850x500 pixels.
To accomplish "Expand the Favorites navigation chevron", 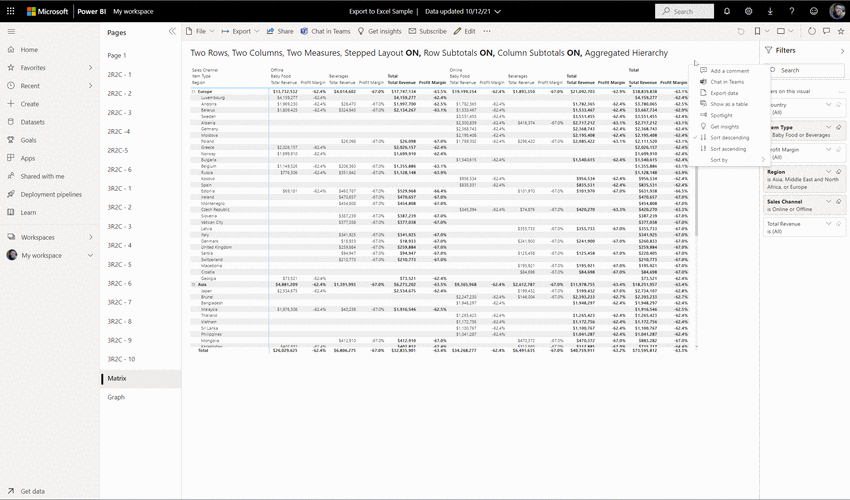I will pos(91,68).
